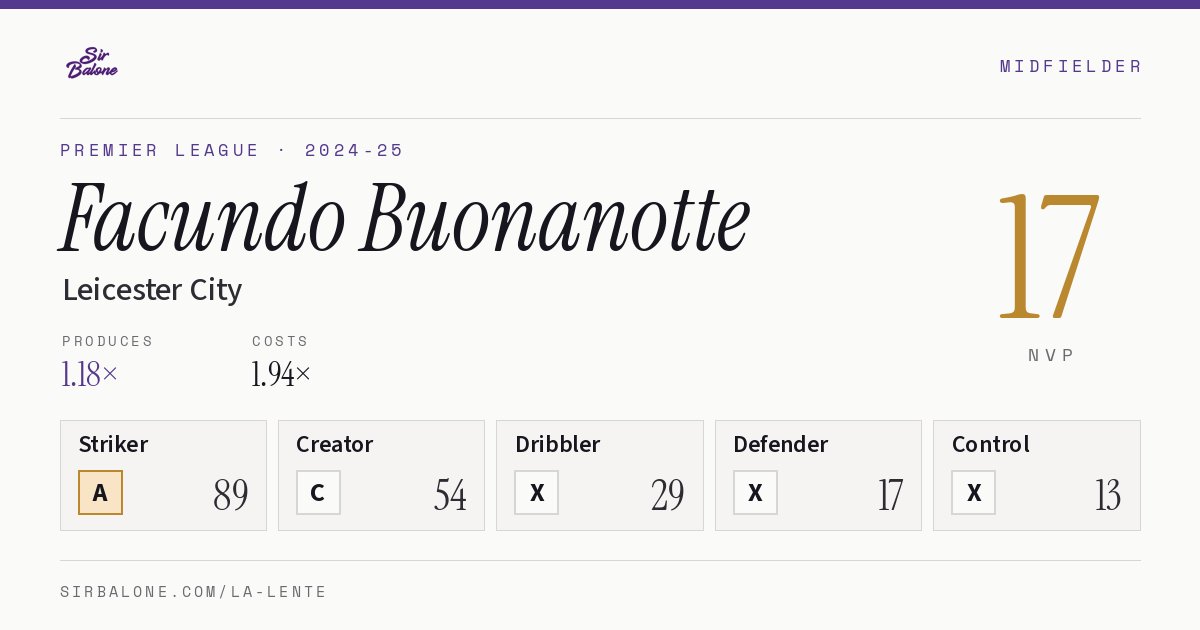Select the Dribbler score 29
The width and height of the screenshot is (1200, 630).
(x=667, y=495)
